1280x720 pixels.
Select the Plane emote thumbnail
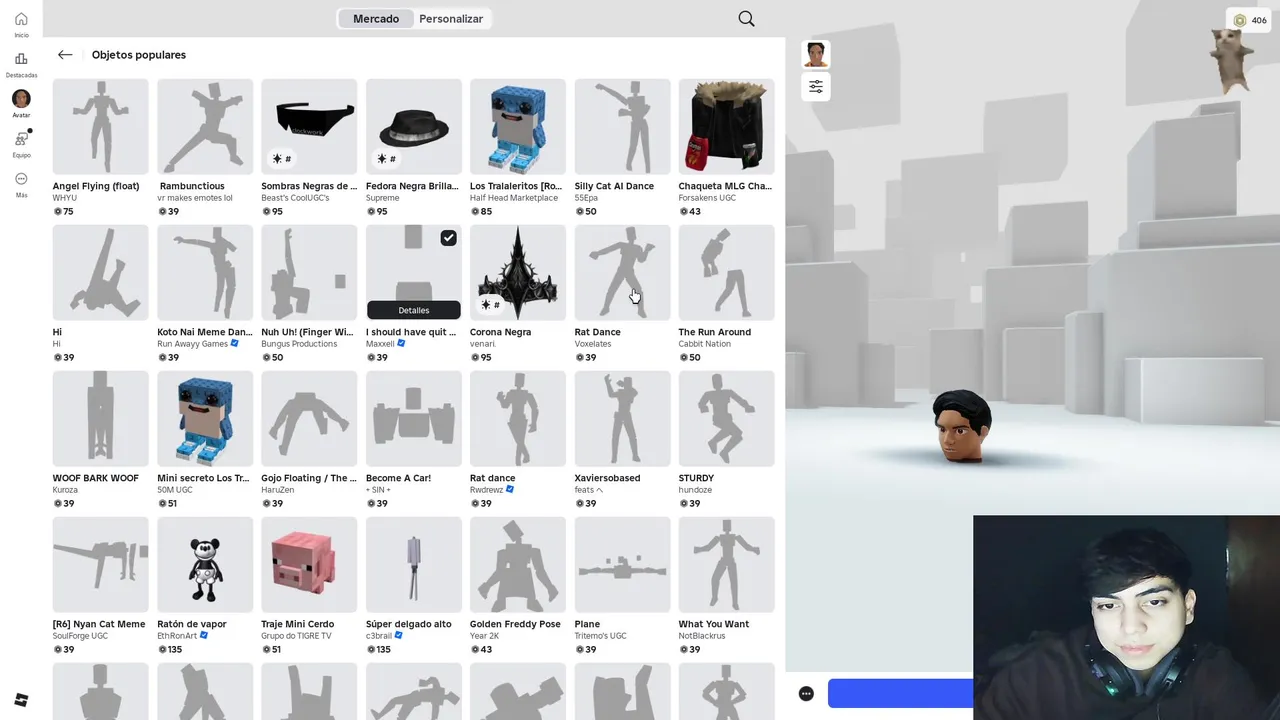pos(622,565)
